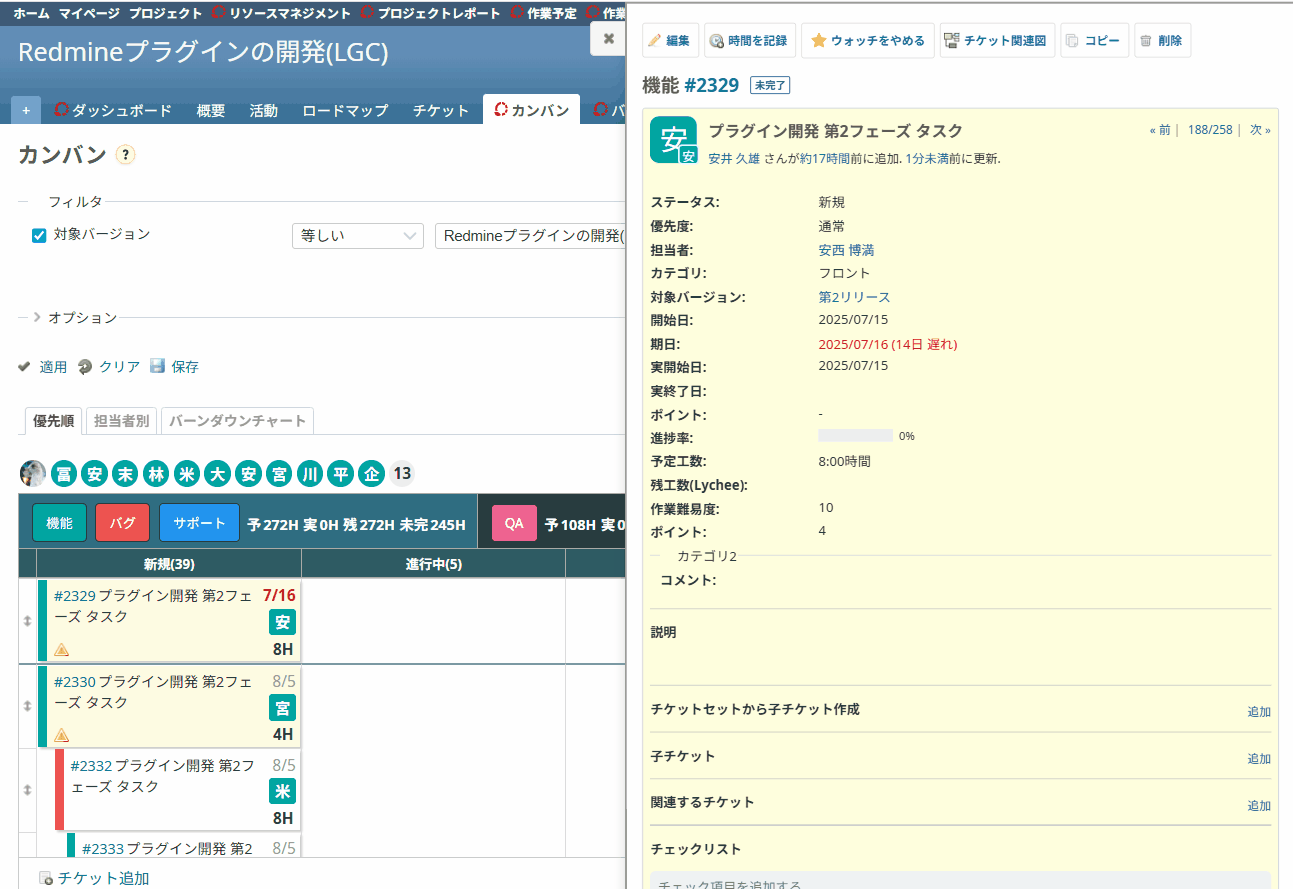
Task: Click the チケット追加 add ticket link
Action: [x=103, y=878]
